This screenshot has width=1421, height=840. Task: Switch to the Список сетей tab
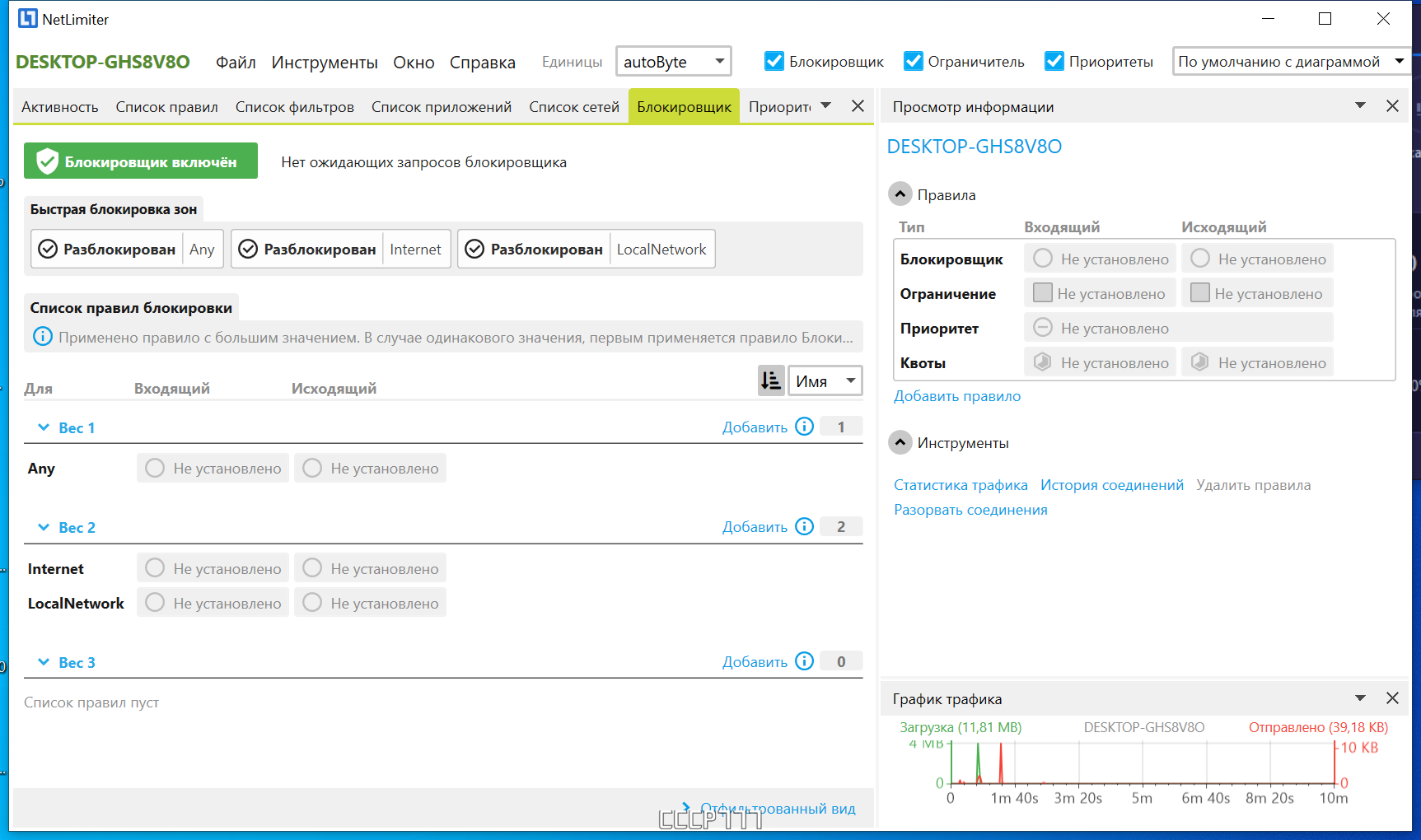574,106
